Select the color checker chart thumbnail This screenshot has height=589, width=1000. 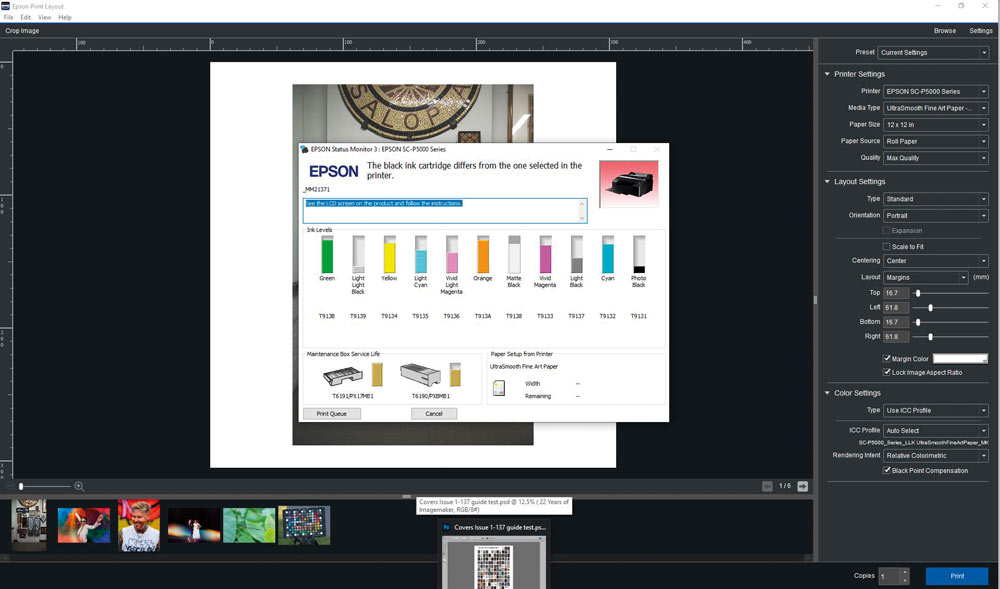(304, 525)
